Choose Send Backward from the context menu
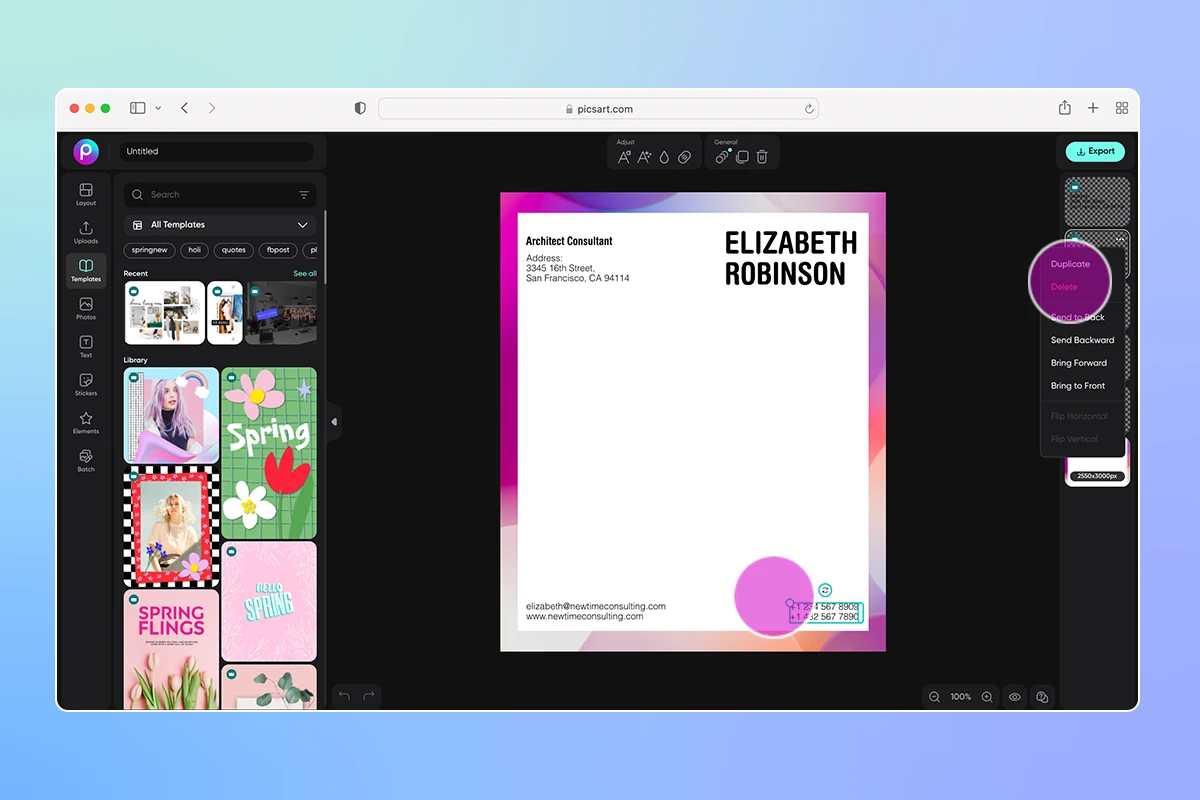 click(1081, 340)
